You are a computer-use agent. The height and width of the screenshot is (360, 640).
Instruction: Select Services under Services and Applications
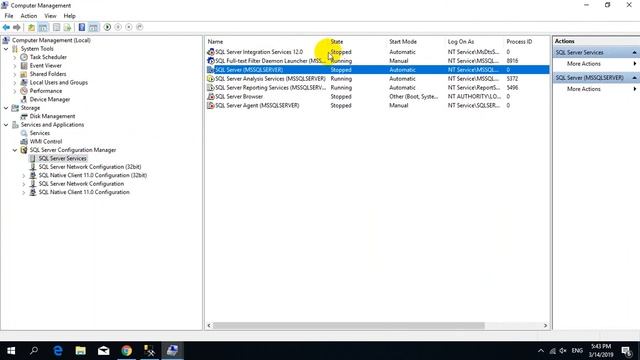pyautogui.click(x=40, y=133)
